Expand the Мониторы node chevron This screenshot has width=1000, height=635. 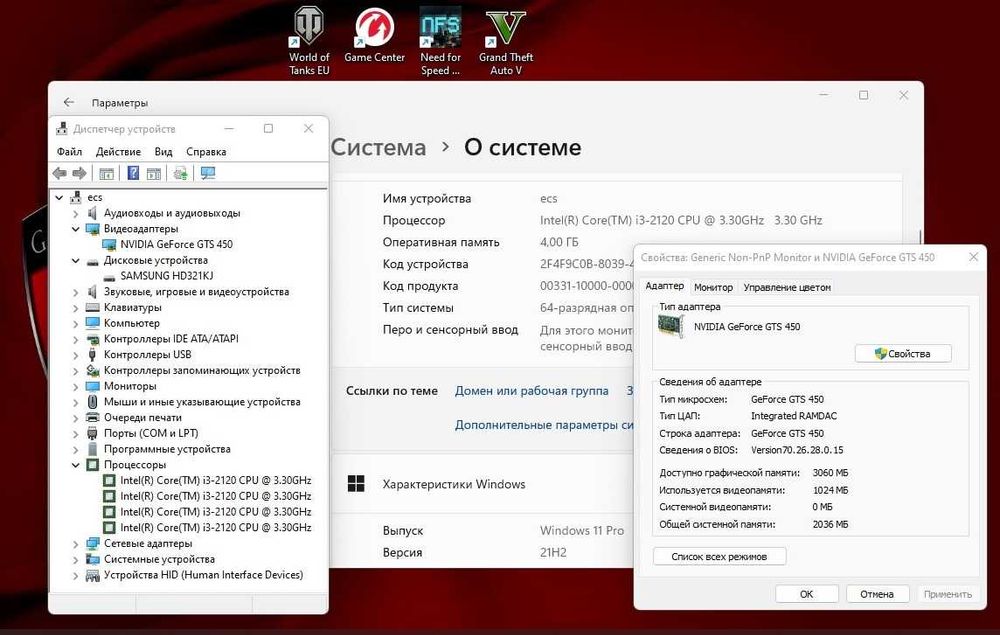(75, 386)
